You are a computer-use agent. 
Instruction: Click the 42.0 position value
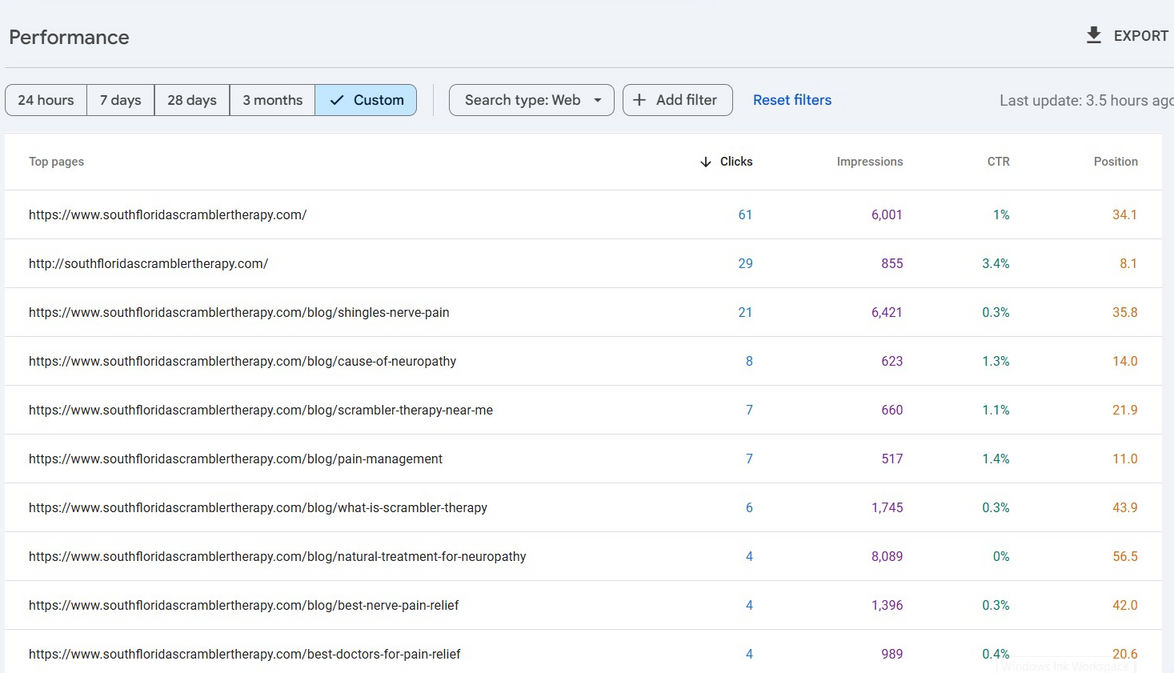(x=1125, y=605)
